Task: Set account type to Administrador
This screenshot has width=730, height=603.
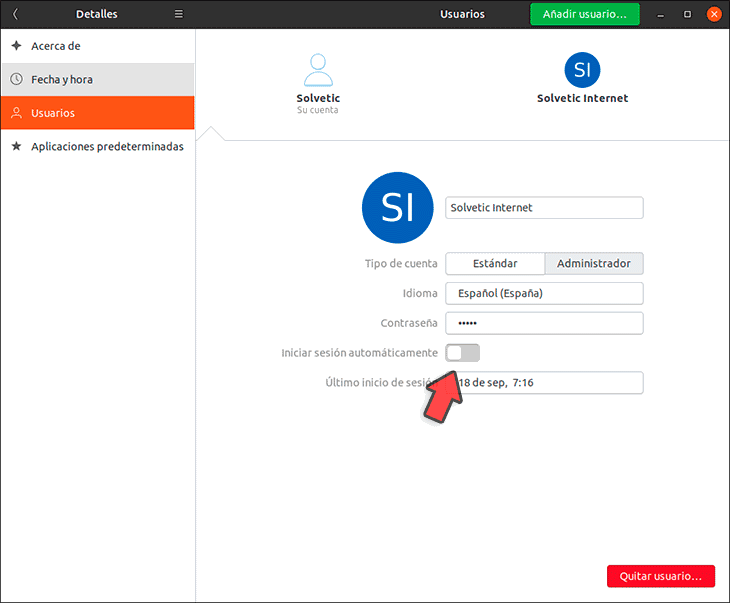Action: point(594,264)
